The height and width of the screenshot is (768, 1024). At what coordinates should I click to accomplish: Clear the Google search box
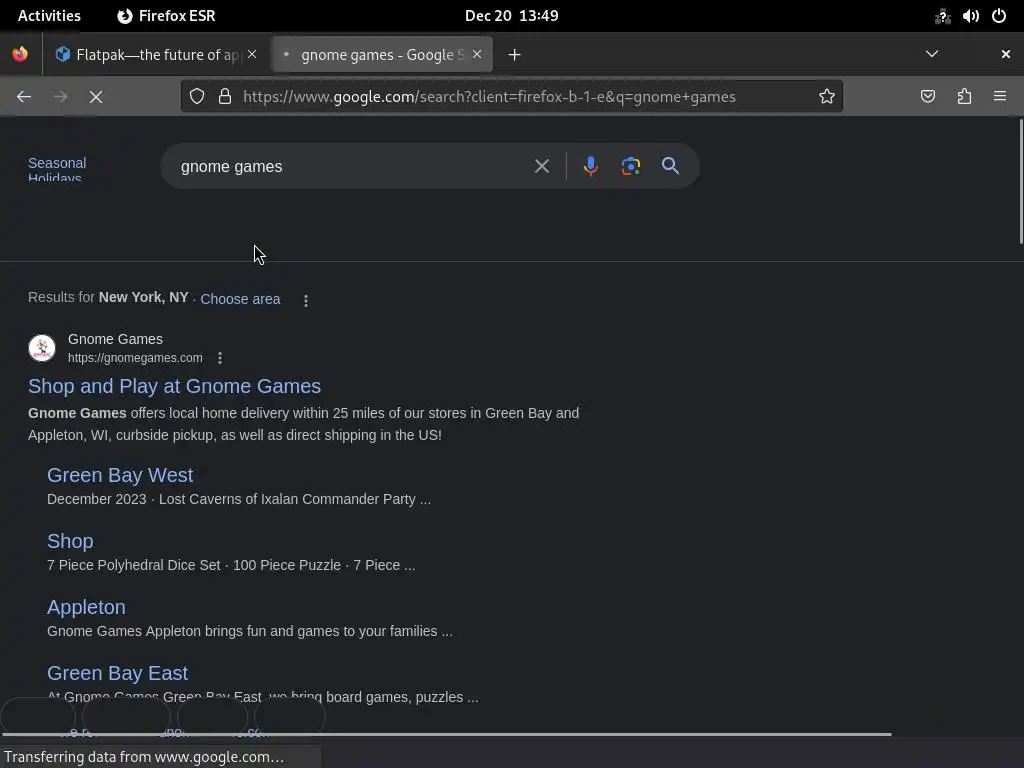coord(541,166)
